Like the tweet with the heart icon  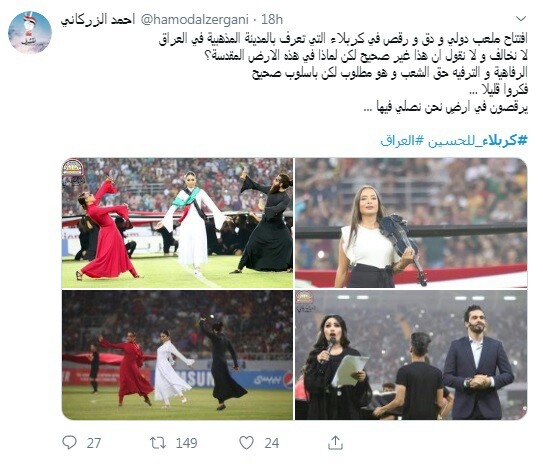click(247, 442)
